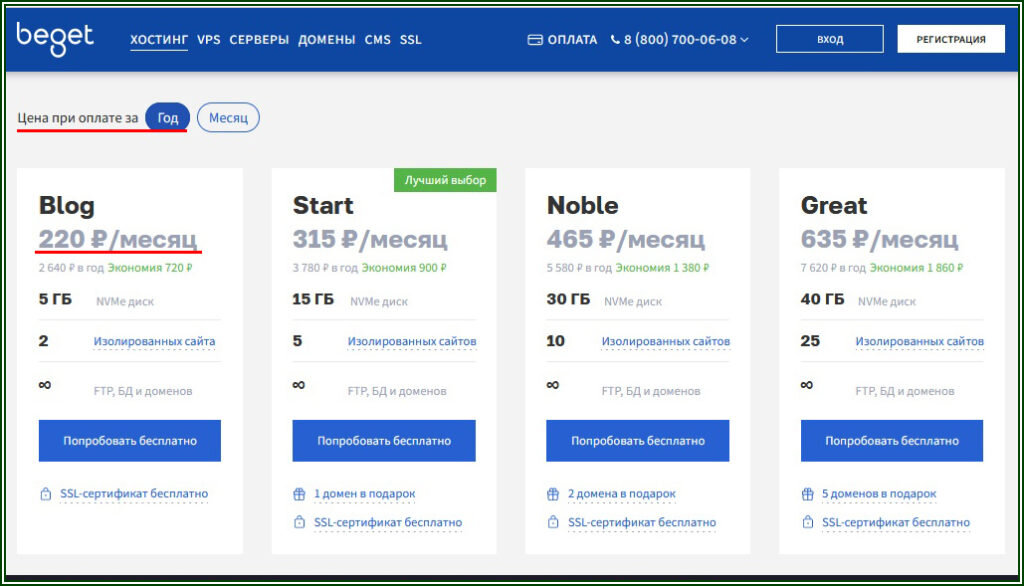Go to СЕРВЕРЫ section
The height and width of the screenshot is (586, 1024).
[259, 40]
